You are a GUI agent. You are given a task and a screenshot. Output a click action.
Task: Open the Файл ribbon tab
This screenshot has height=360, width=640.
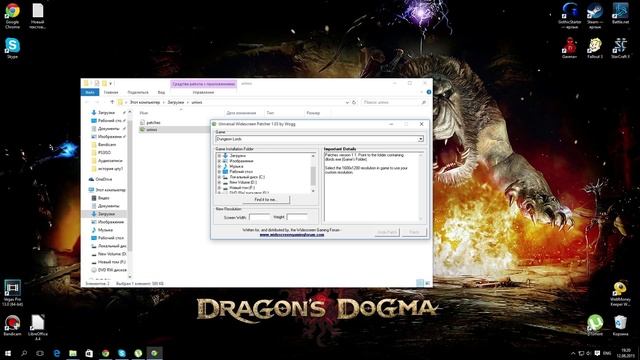90,92
